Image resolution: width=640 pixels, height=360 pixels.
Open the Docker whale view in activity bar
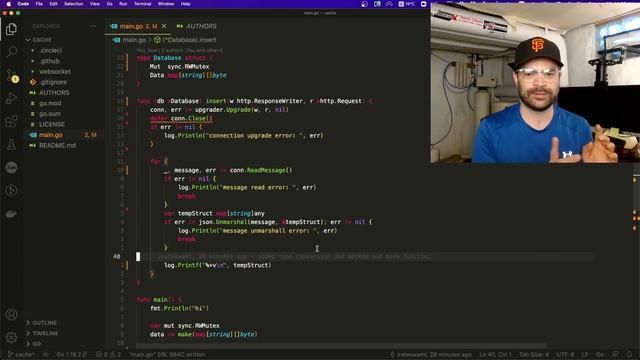pyautogui.click(x=11, y=213)
